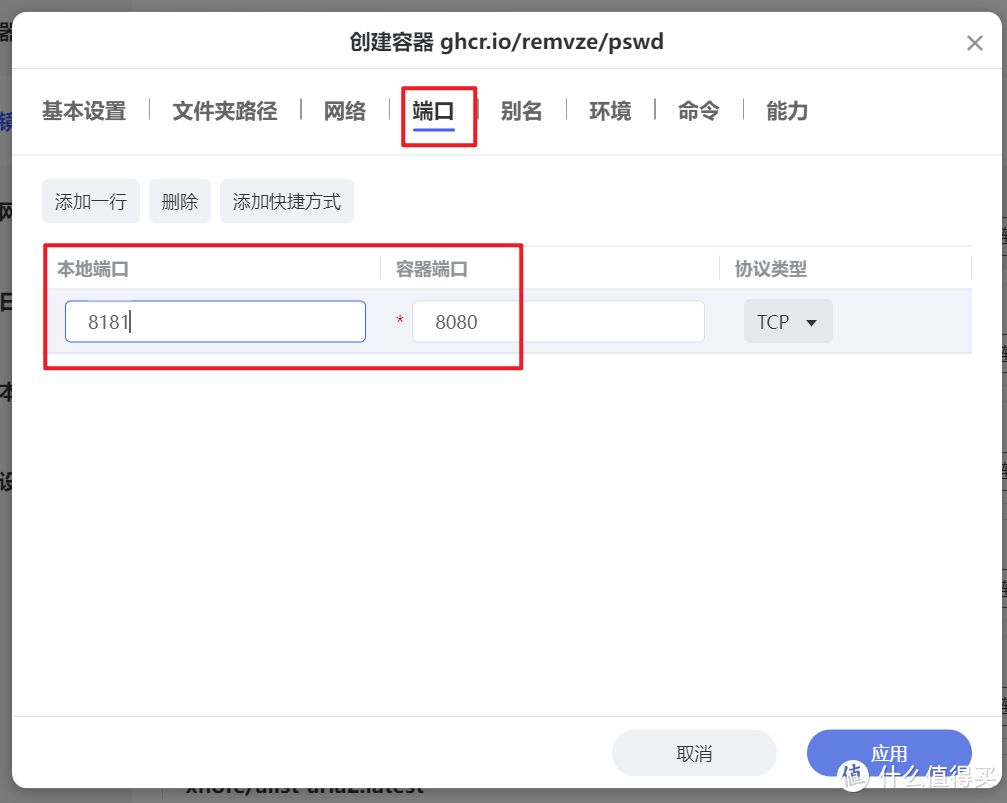
Task: Open the TCP protocol type dropdown
Action: (788, 321)
